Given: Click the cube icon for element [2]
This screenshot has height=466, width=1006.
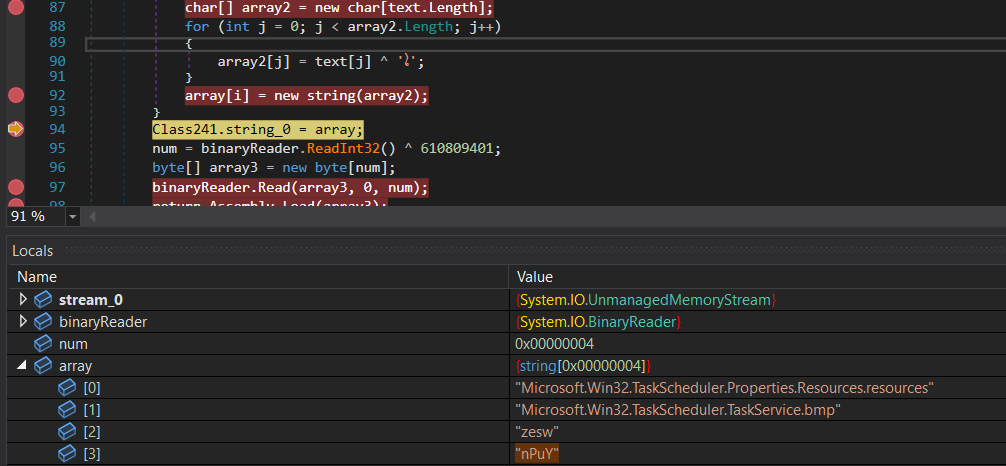Looking at the screenshot, I should click(x=67, y=431).
